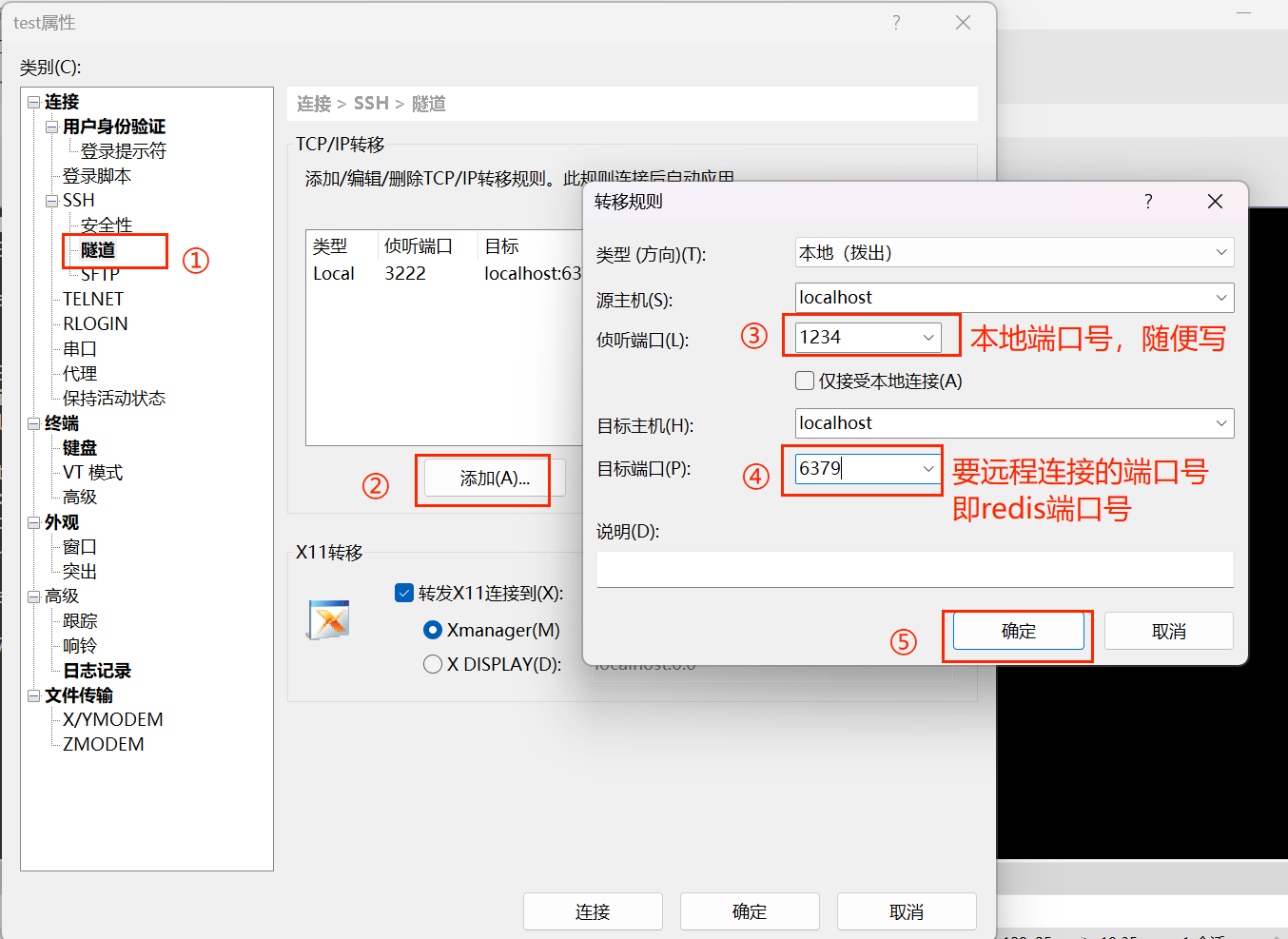This screenshot has width=1288, height=939.
Task: Click the help question mark in test属性 titlebar
Action: pyautogui.click(x=896, y=23)
